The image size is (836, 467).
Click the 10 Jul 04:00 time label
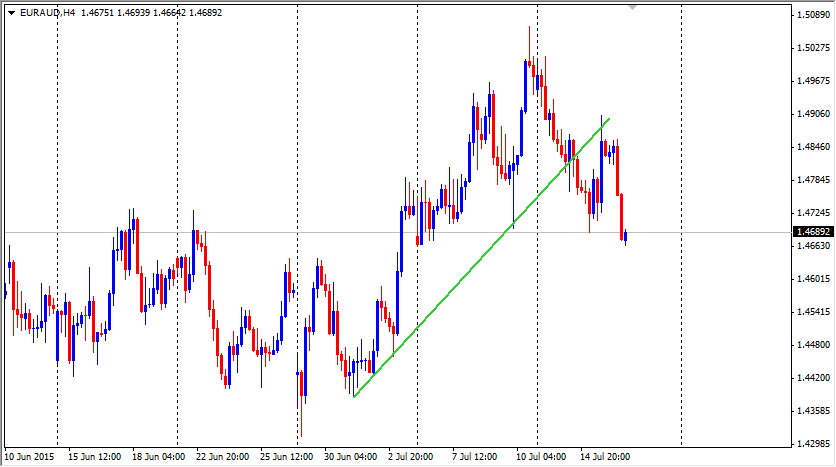click(541, 457)
